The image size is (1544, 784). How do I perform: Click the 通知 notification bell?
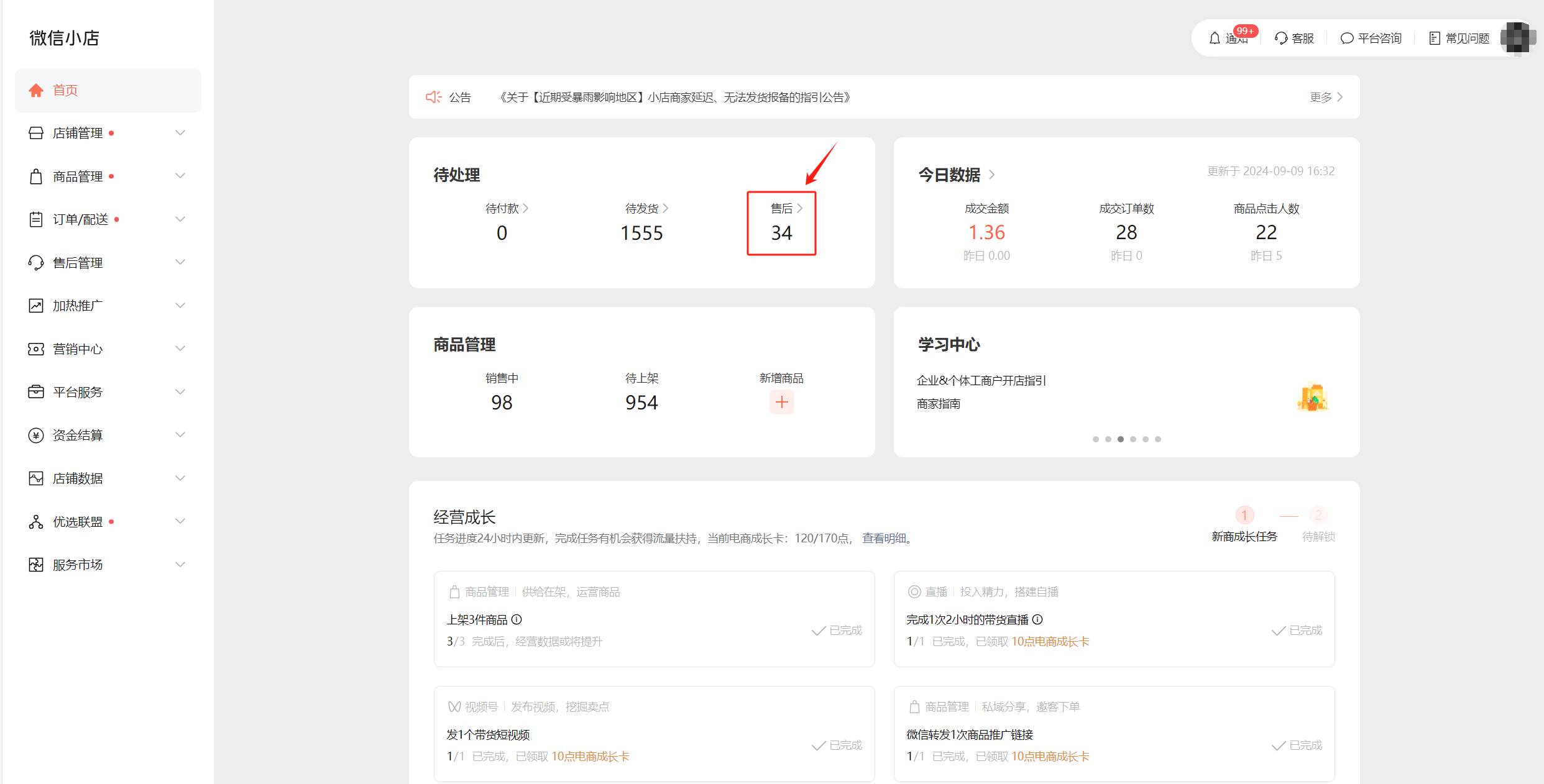(1215, 38)
